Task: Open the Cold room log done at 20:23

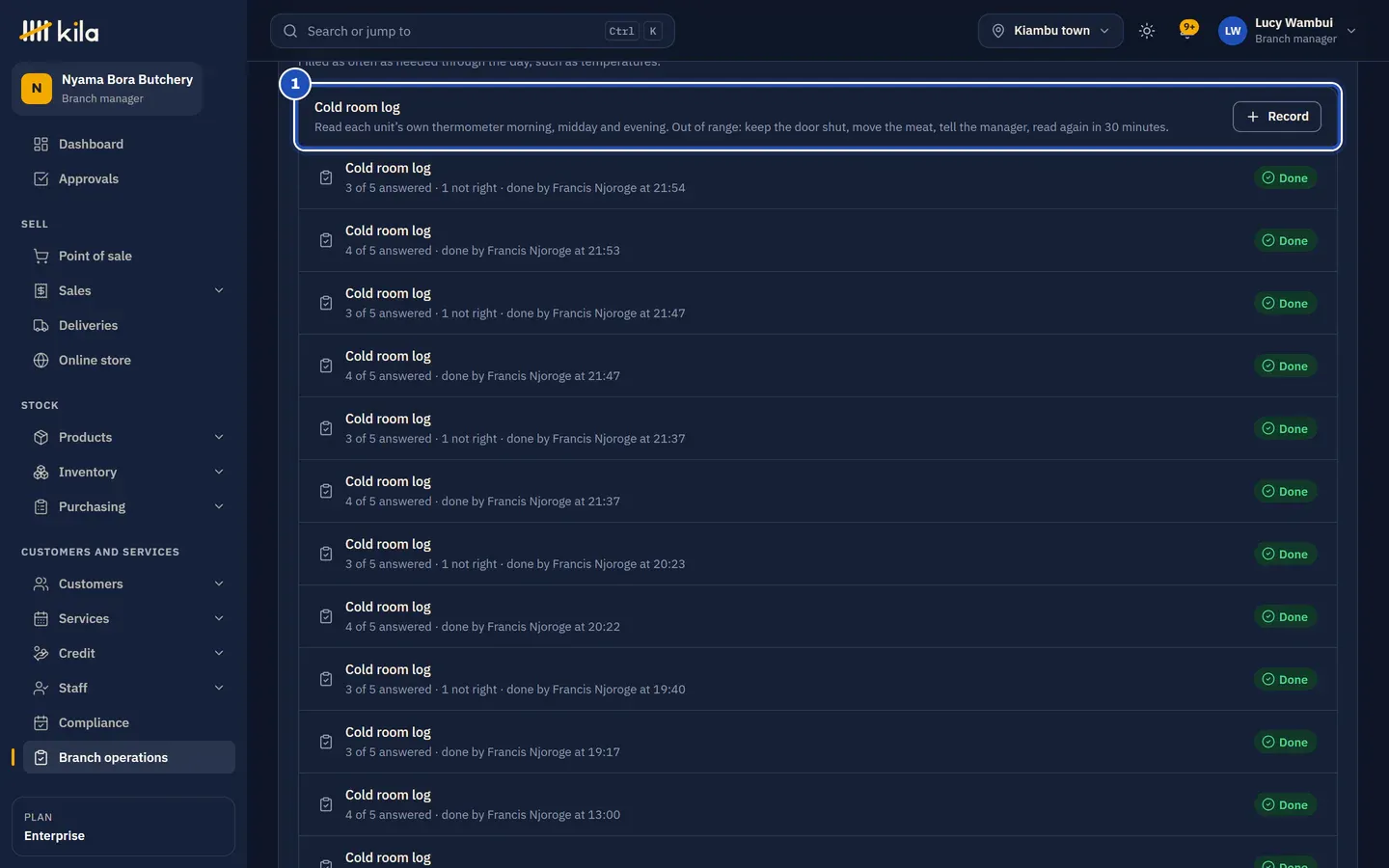Action: click(818, 554)
